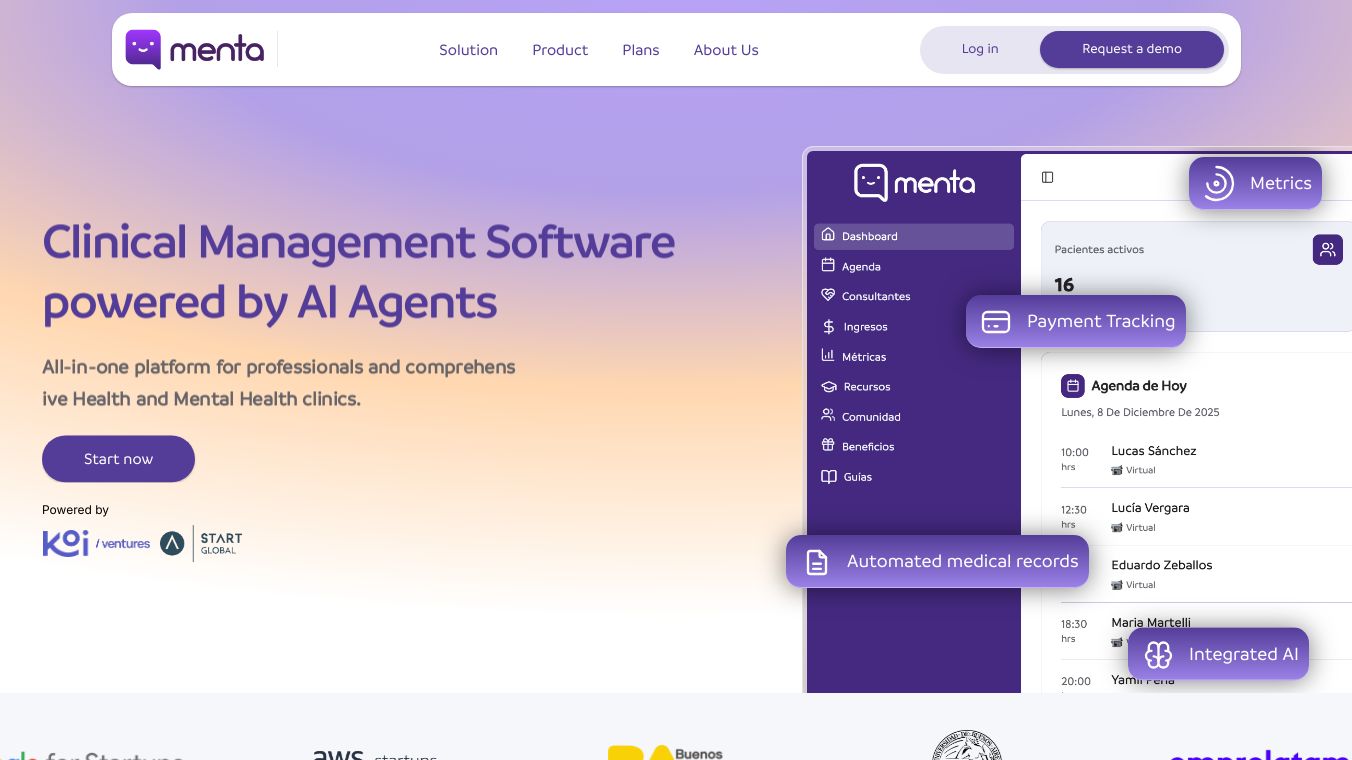Viewport: 1352px width, 760px height.
Task: Click the Dashboard home icon in sidebar
Action: coord(828,236)
